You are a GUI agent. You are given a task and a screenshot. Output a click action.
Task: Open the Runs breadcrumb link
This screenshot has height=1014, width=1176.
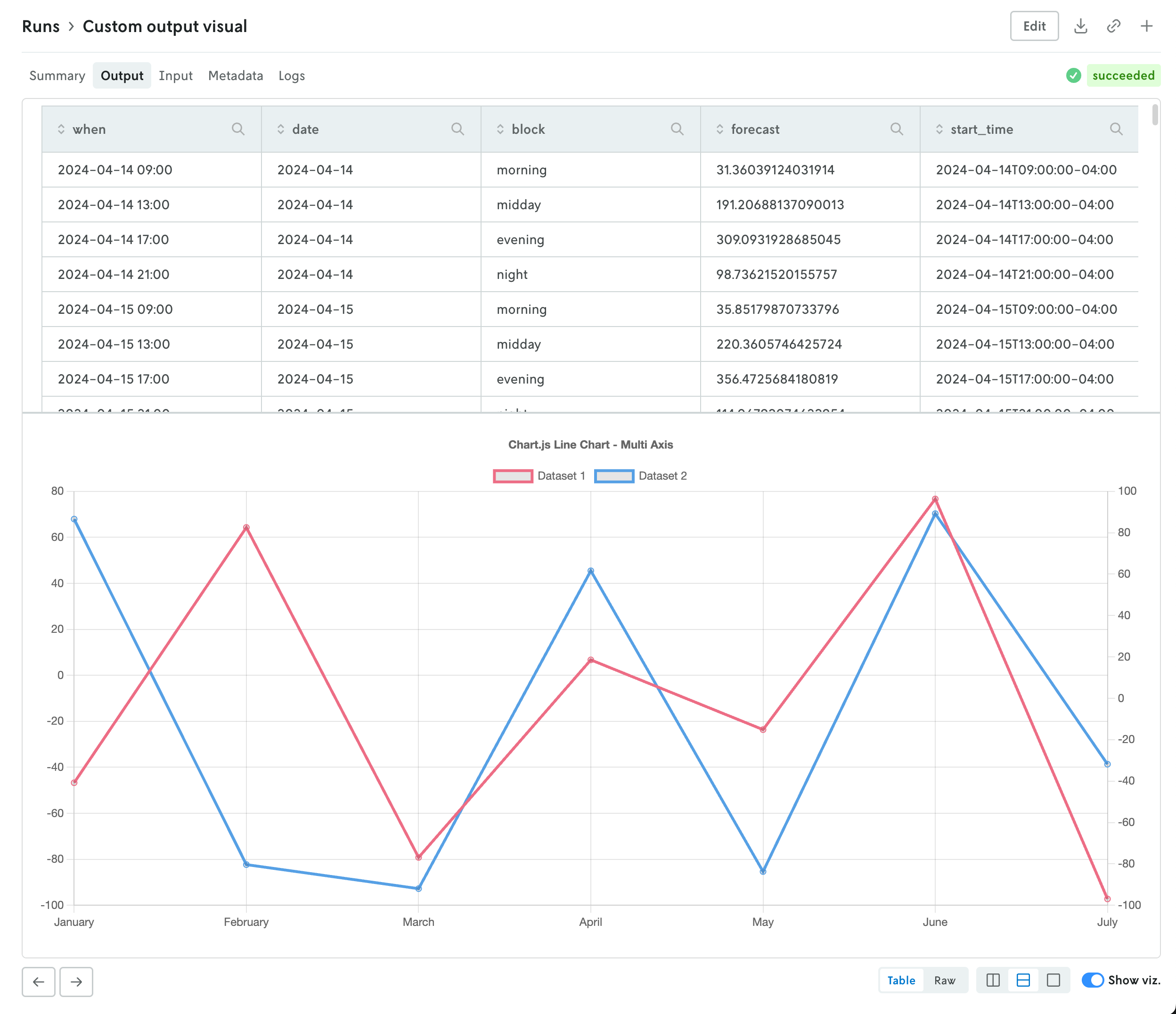(x=41, y=25)
